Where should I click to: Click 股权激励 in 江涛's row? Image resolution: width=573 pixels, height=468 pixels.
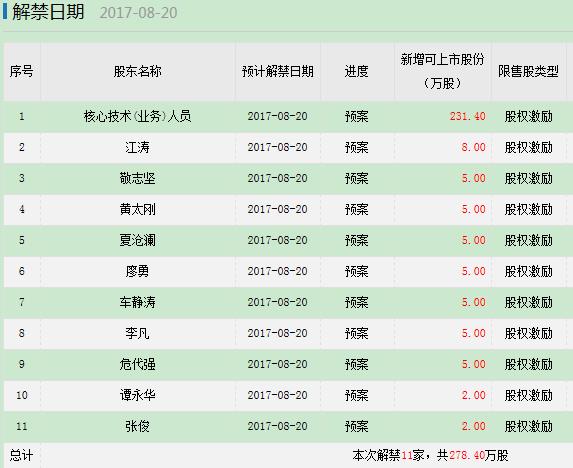point(528,148)
